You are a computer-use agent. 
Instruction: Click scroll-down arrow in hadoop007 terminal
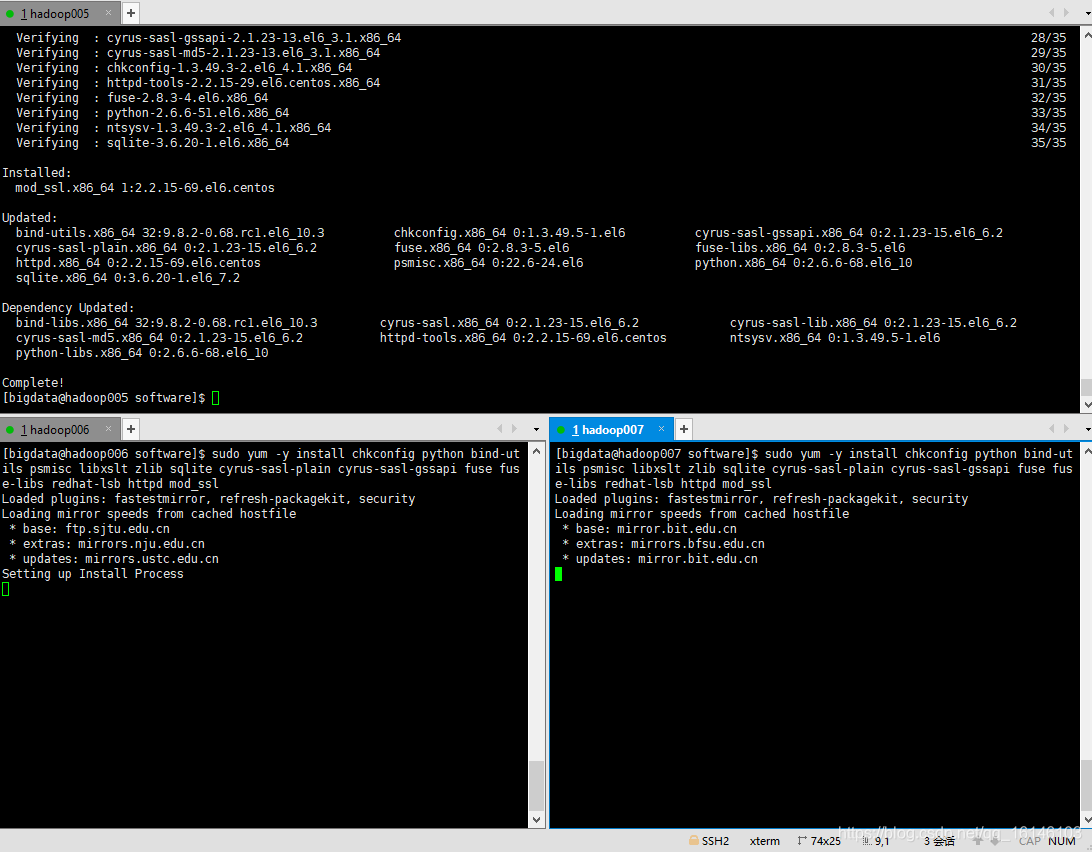[x=1086, y=820]
